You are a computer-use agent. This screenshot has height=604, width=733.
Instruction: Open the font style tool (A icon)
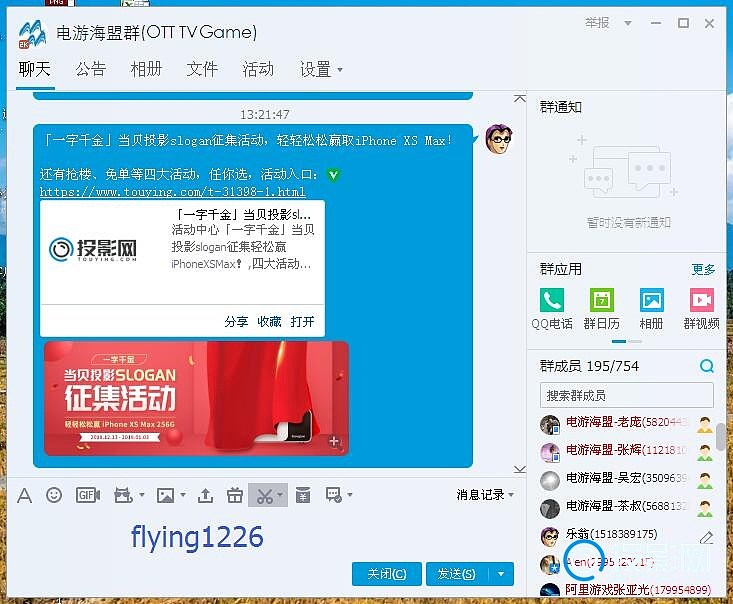(24, 495)
